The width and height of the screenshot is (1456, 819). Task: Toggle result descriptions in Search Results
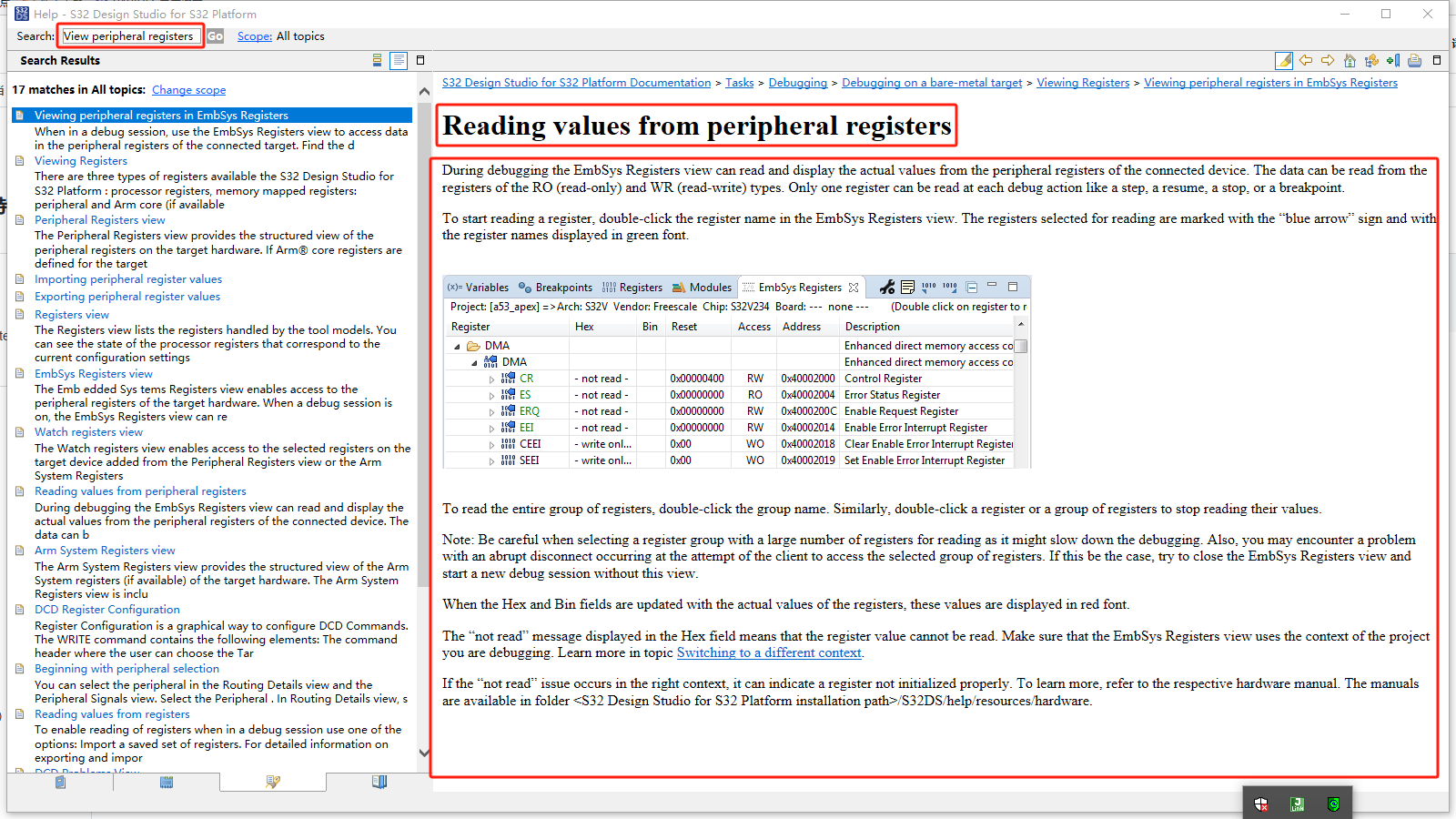399,60
